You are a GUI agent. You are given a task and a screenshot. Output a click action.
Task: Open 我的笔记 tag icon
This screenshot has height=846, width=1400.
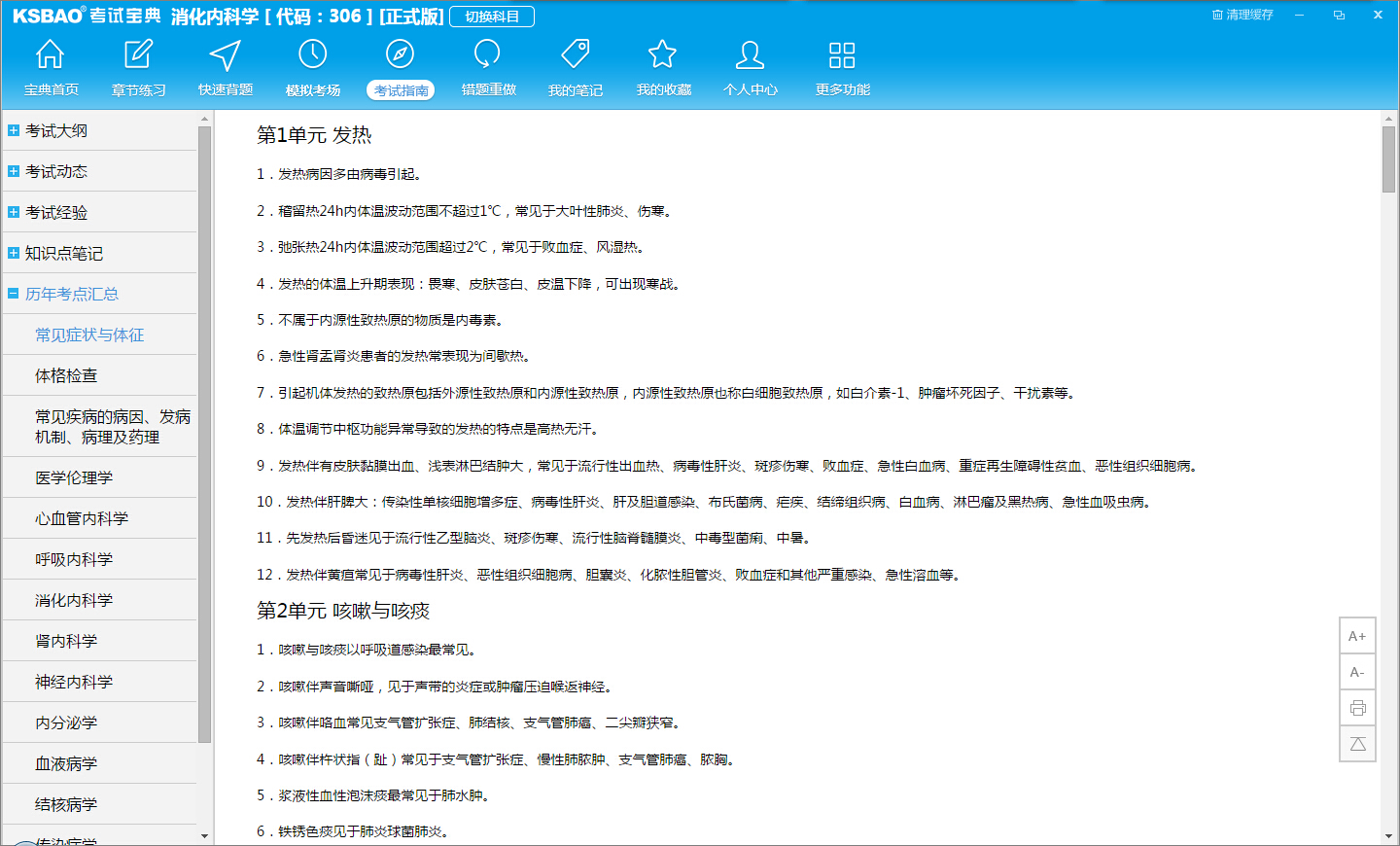pyautogui.click(x=575, y=55)
